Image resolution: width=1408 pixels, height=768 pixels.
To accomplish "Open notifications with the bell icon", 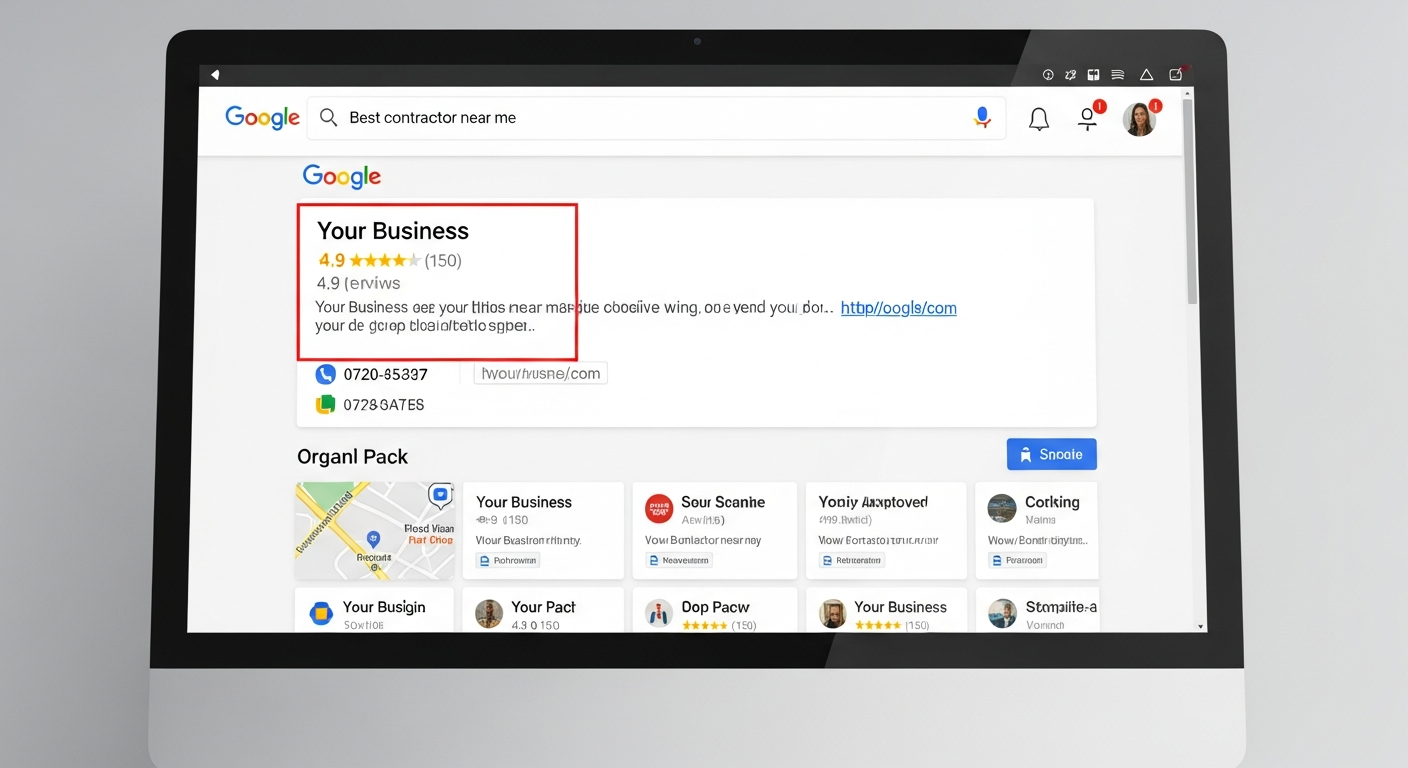I will pyautogui.click(x=1039, y=120).
